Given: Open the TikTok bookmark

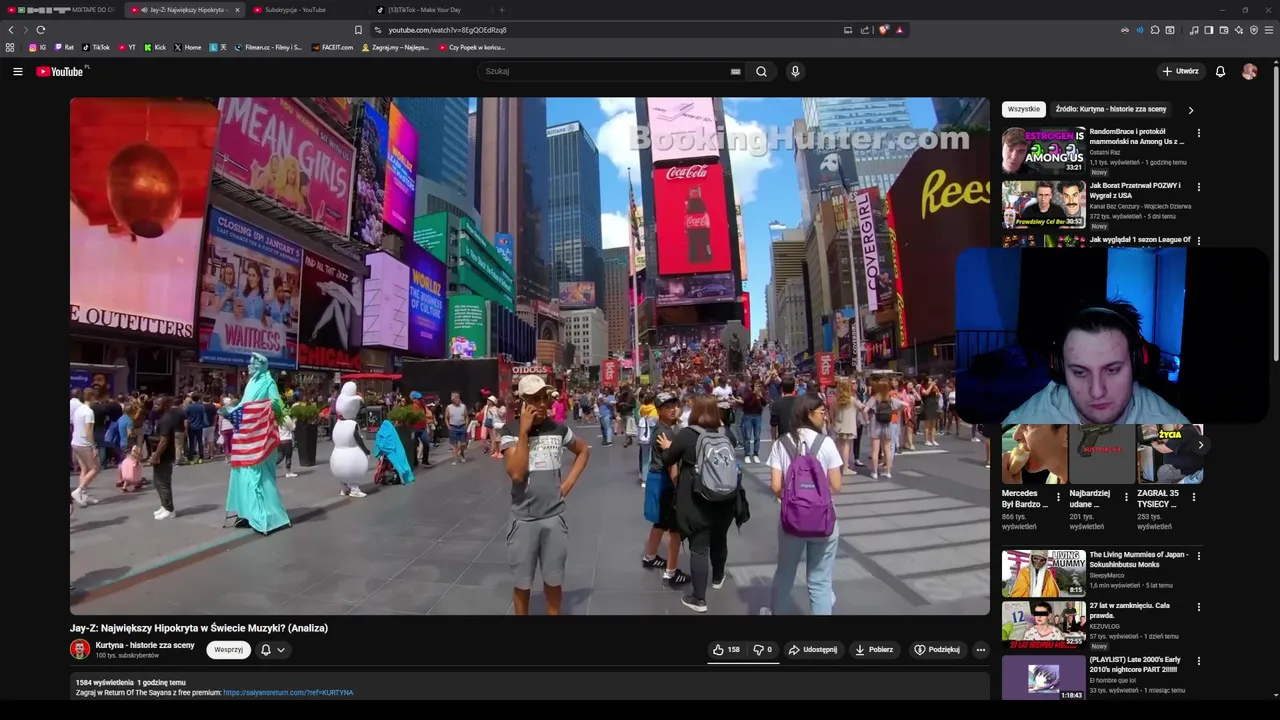Looking at the screenshot, I should click(x=97, y=47).
